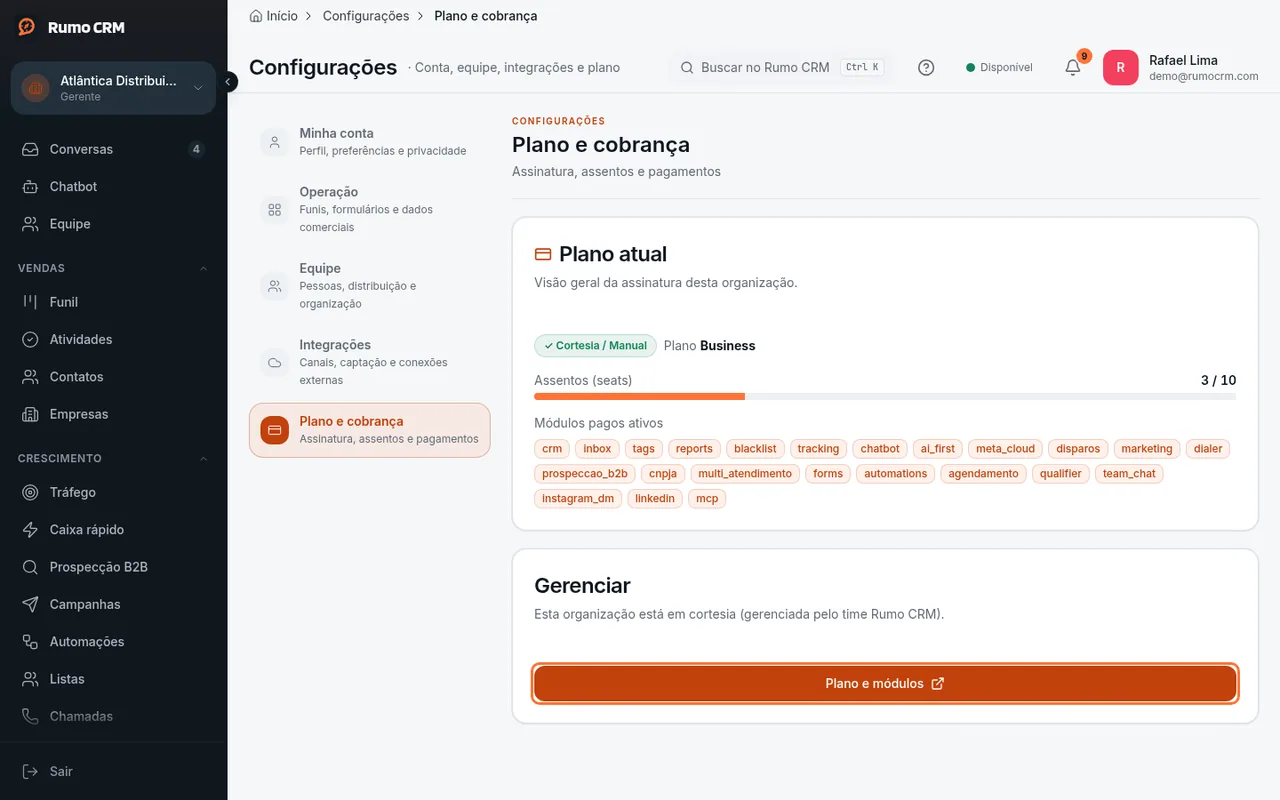Click the chatbot module tag
Viewport: 1280px width, 800px height.
tap(880, 449)
